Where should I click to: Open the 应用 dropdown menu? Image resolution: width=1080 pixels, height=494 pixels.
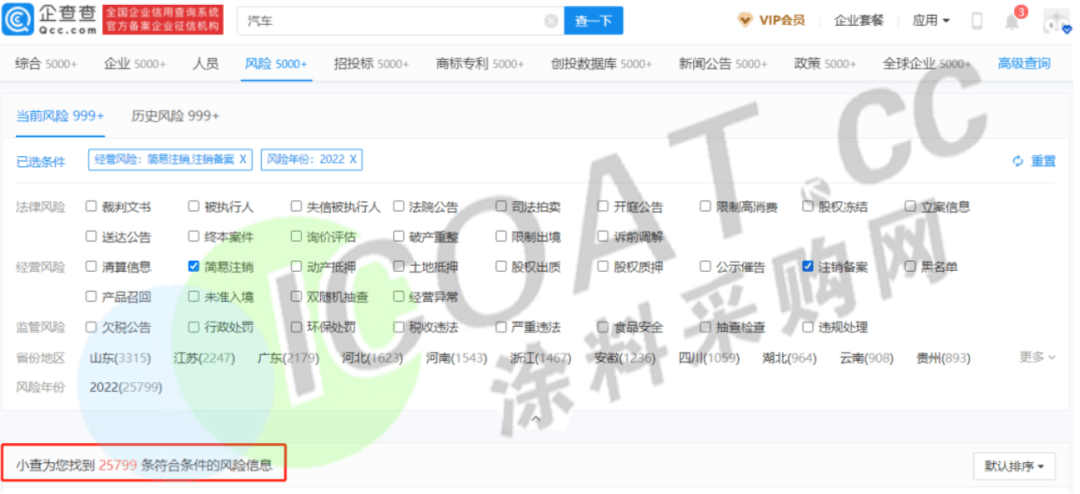point(931,21)
